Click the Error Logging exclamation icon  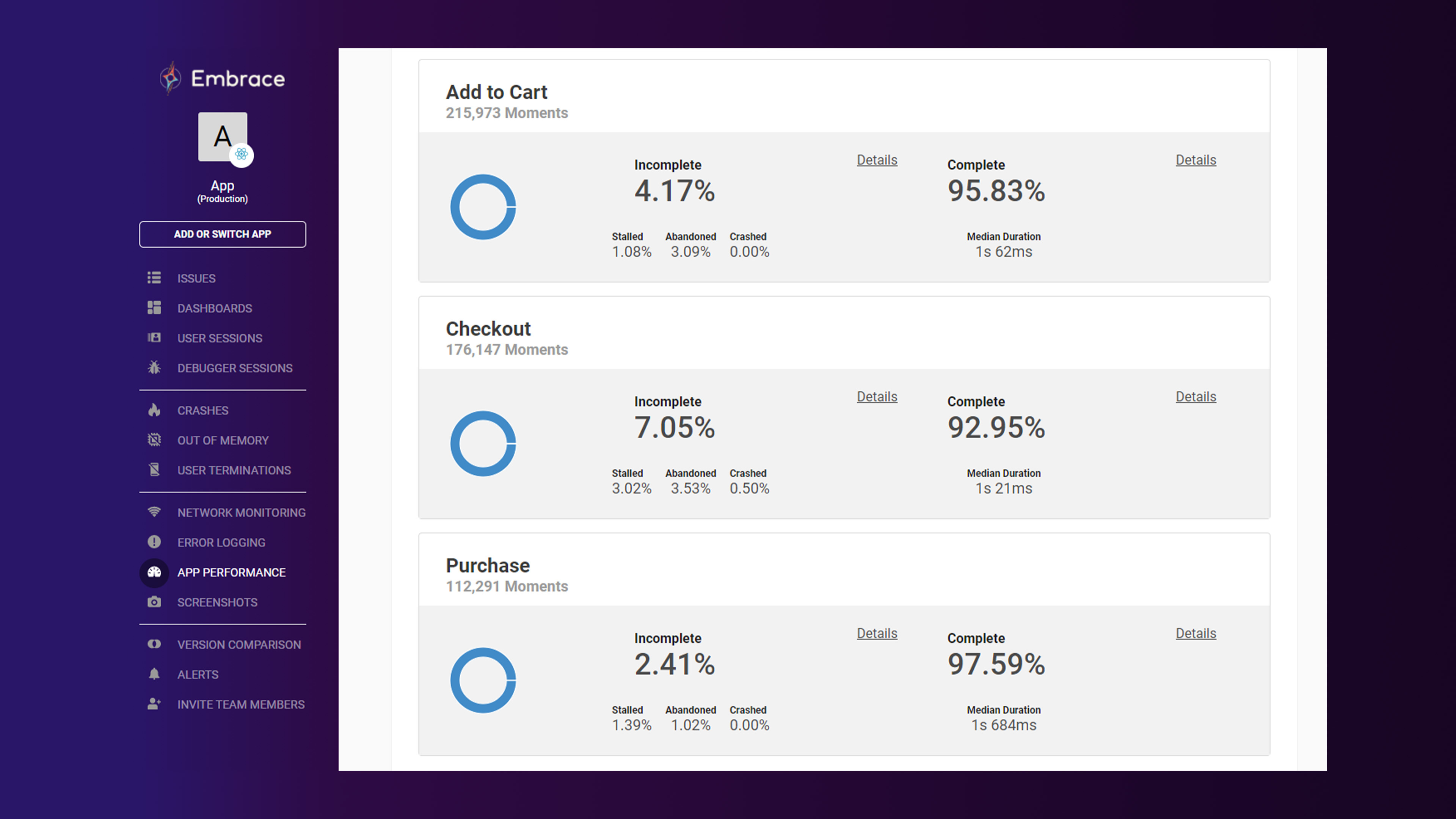click(154, 542)
